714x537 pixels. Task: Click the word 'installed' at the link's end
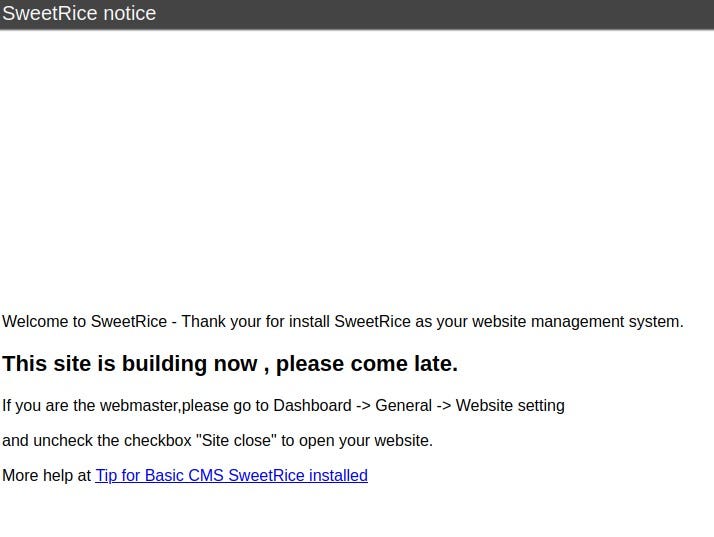click(x=338, y=476)
